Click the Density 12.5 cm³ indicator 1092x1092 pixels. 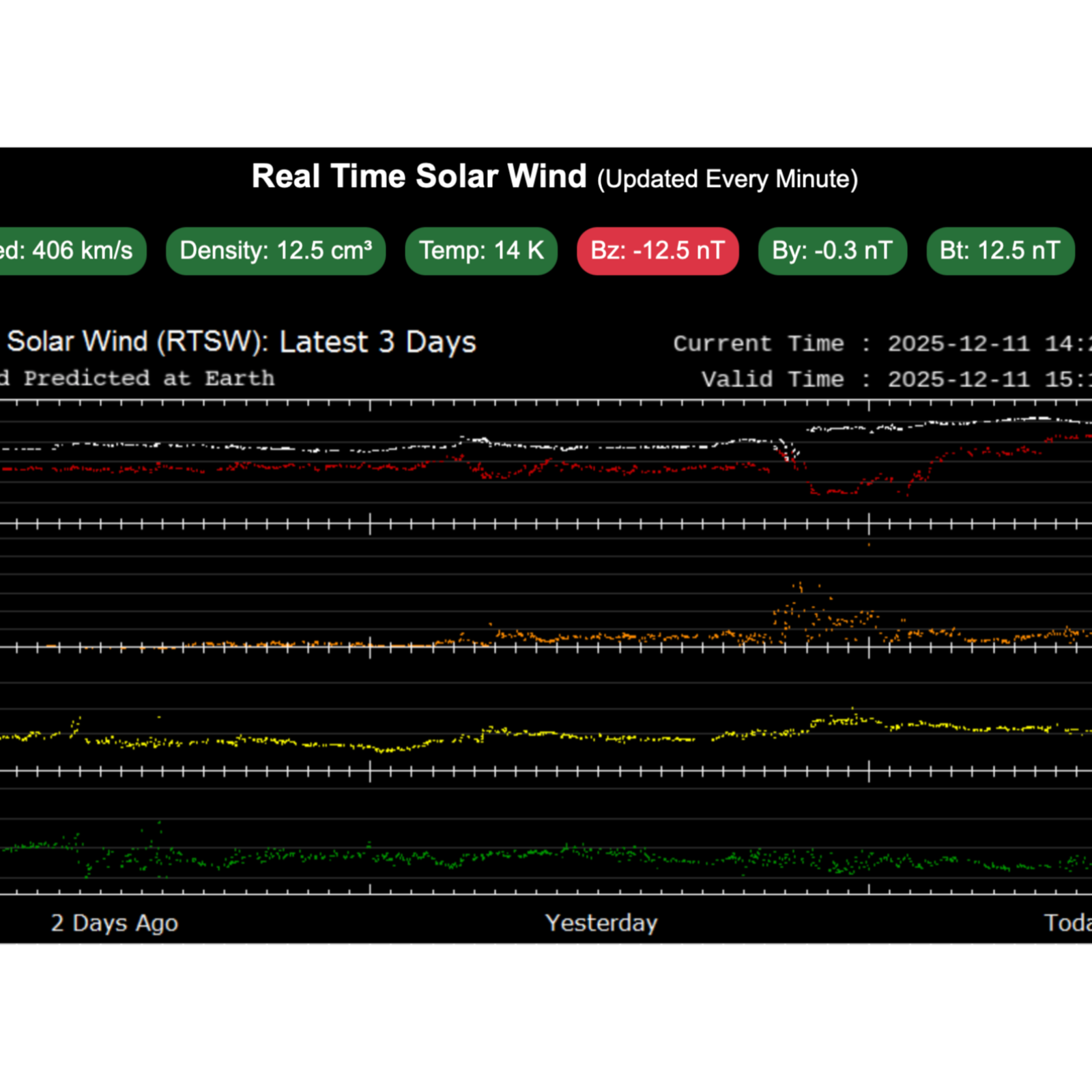point(276,250)
